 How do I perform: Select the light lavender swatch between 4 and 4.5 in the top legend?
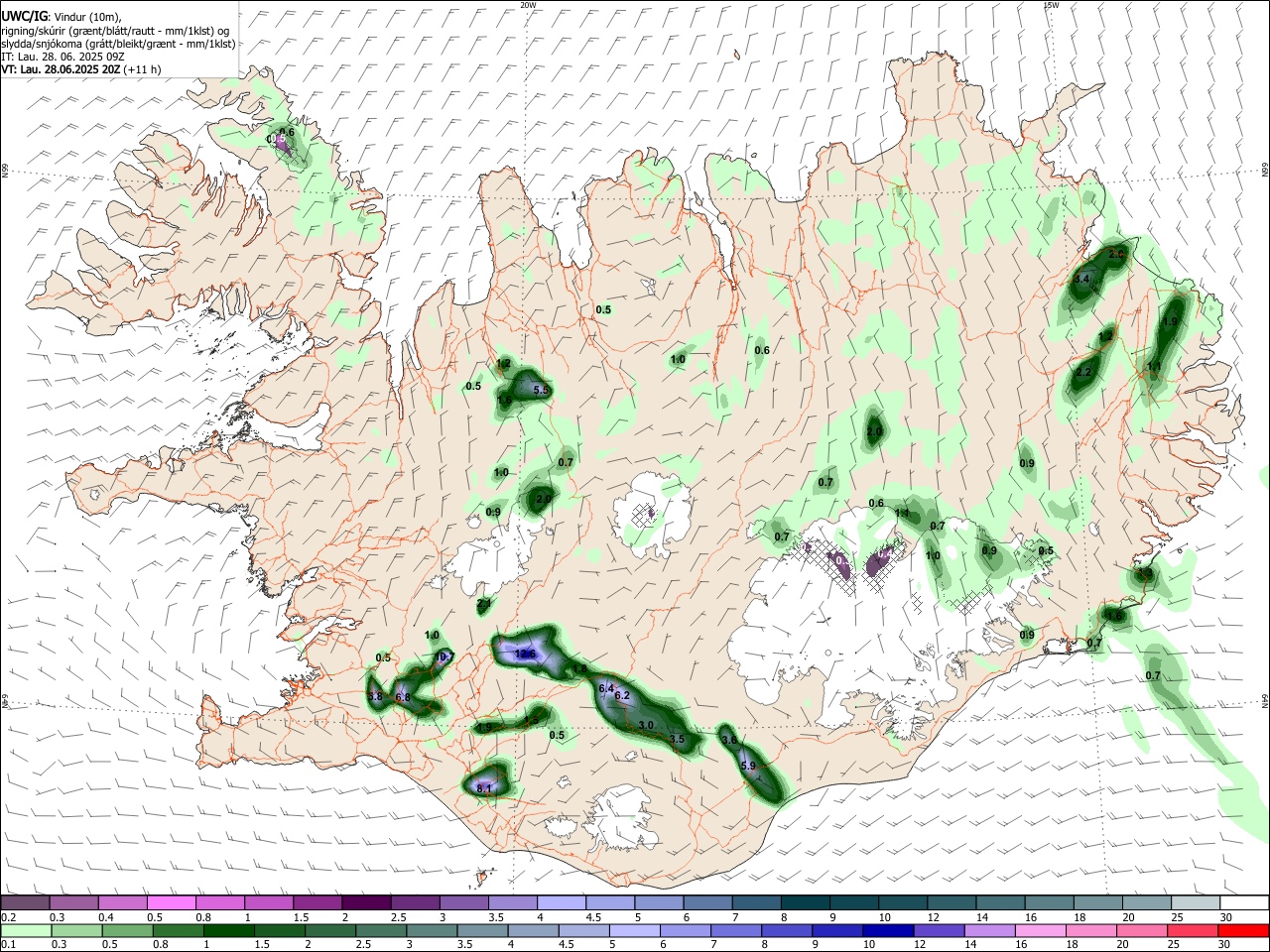(561, 902)
